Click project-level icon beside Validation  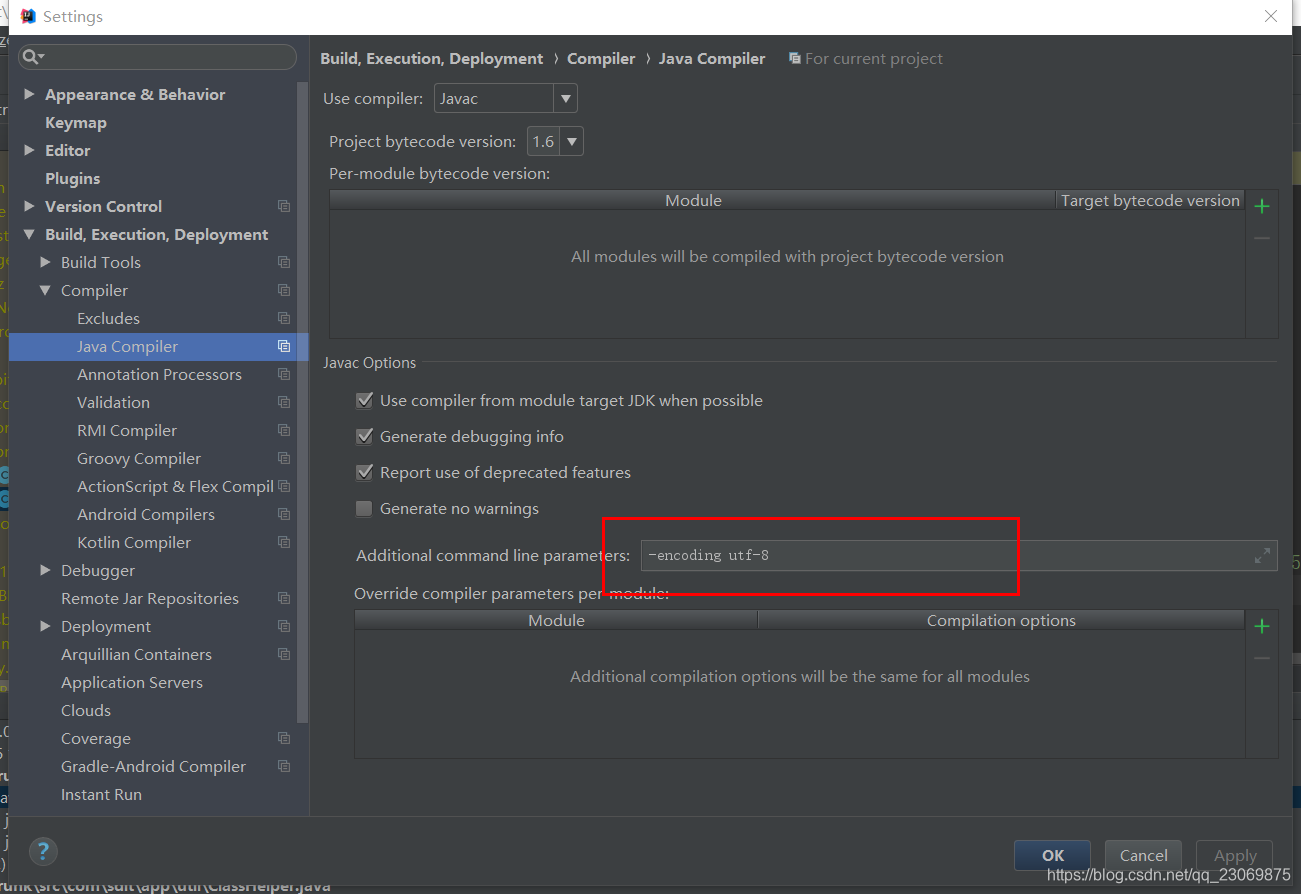[284, 402]
